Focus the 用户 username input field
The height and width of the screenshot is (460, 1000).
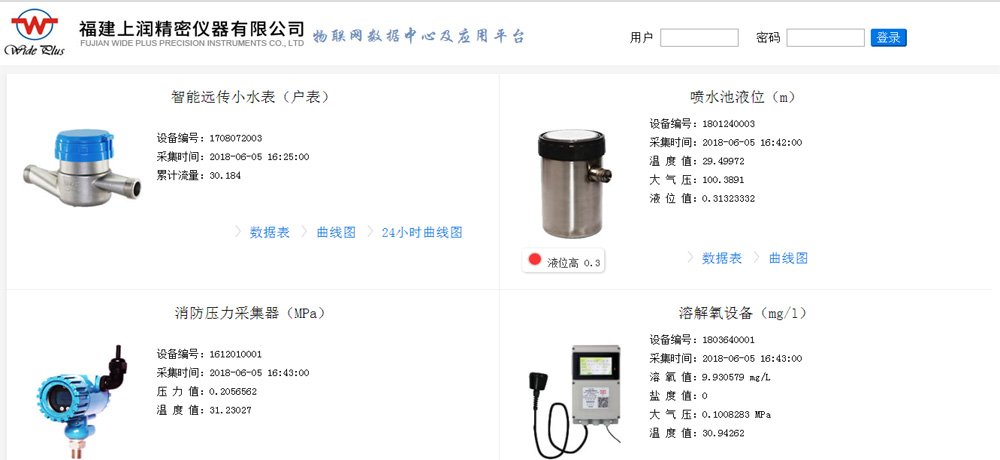[x=699, y=38]
